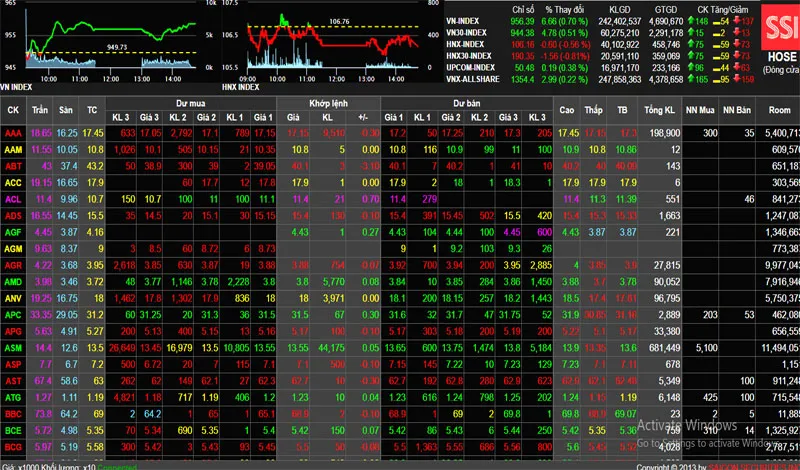
Task: Click the TC column header
Action: point(92,110)
